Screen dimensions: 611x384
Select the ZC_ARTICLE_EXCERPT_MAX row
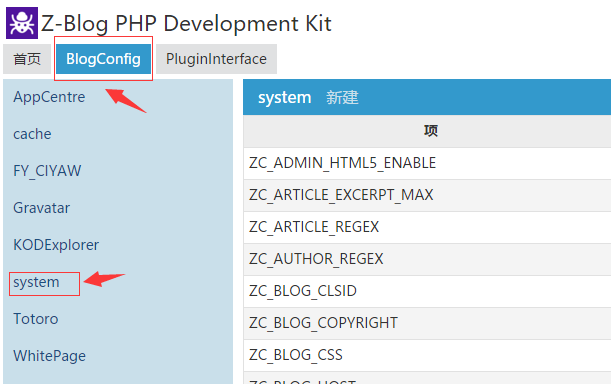point(427,195)
